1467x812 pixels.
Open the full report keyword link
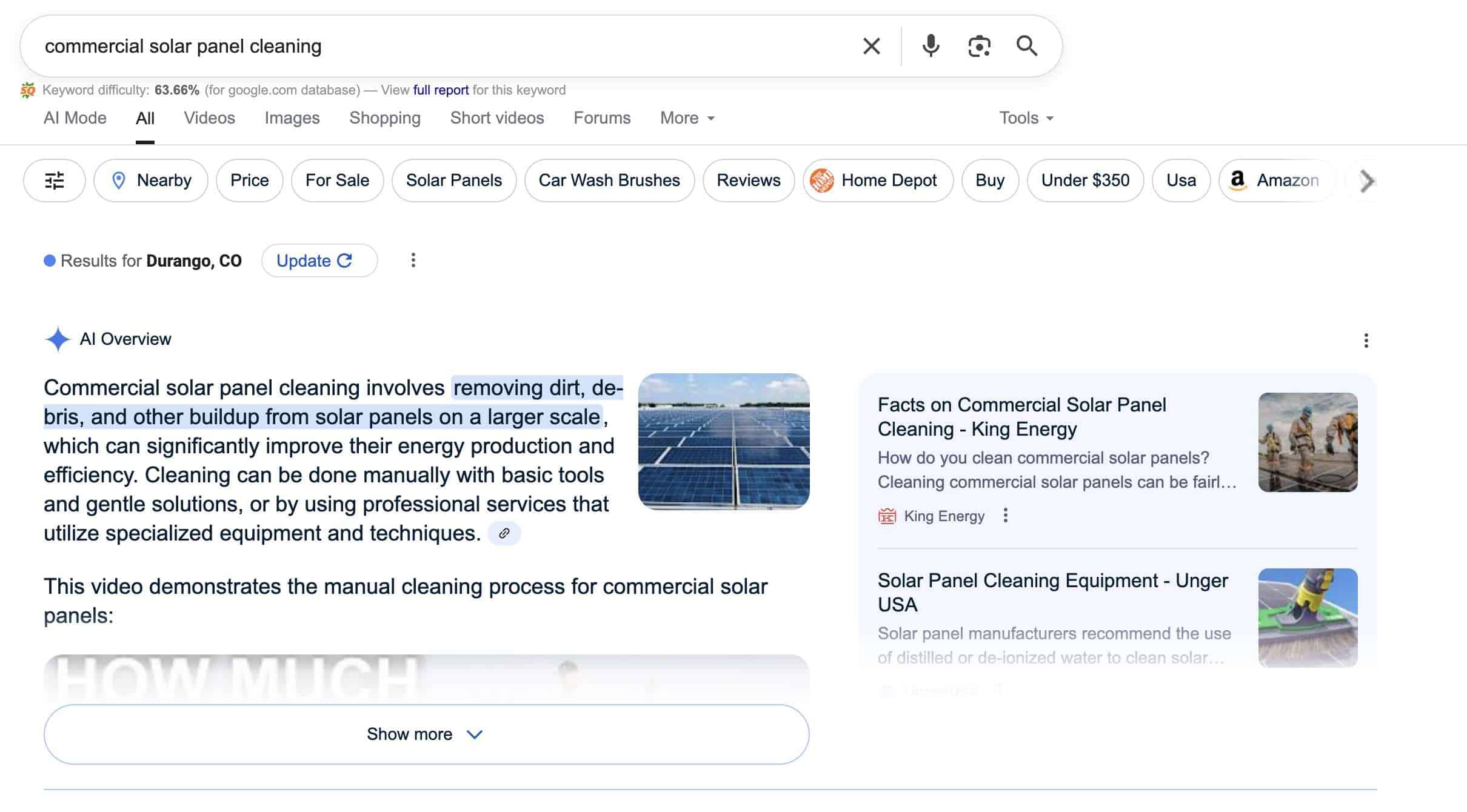pos(441,90)
